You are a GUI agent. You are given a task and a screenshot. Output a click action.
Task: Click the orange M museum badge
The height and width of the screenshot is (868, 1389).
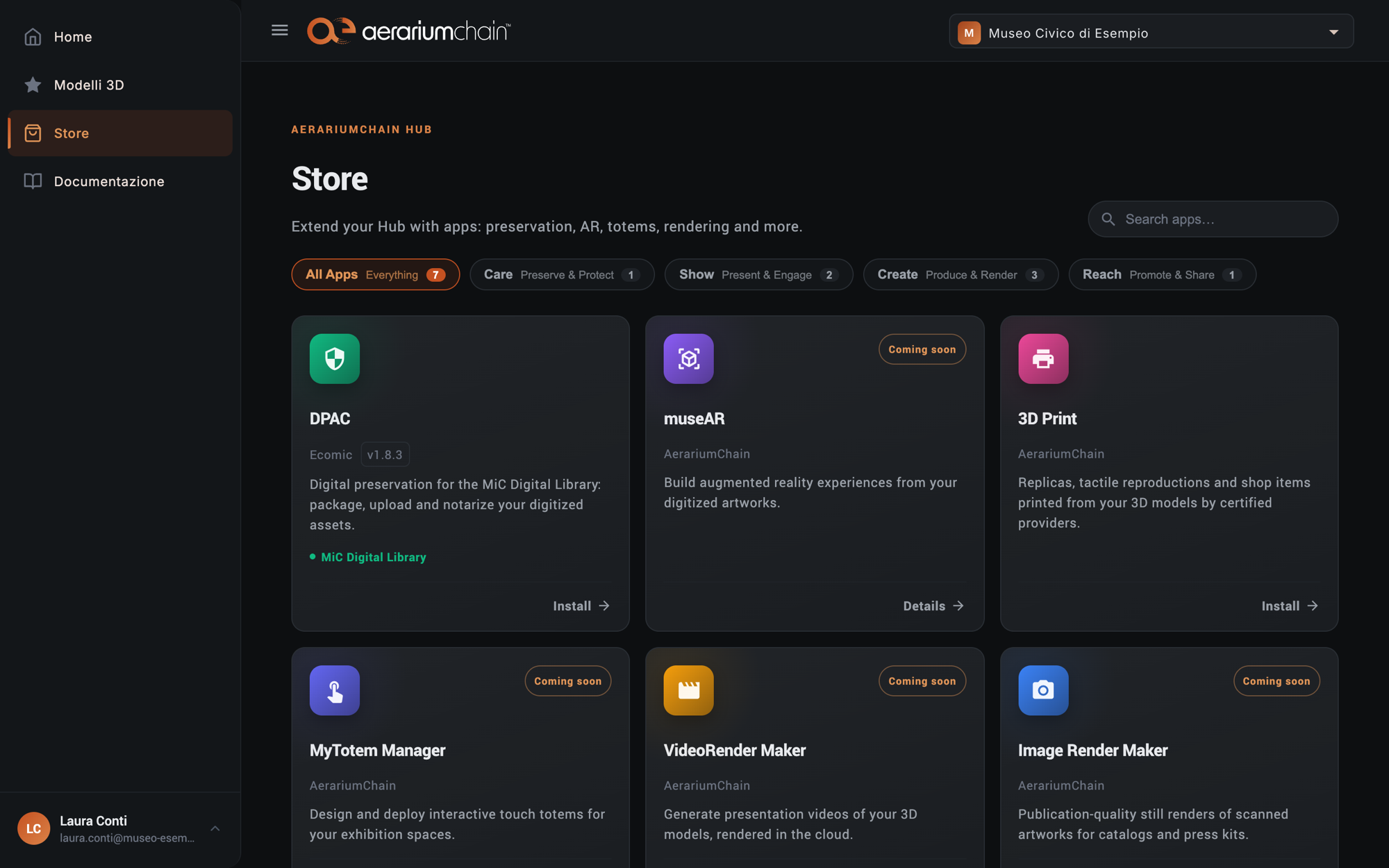[969, 33]
